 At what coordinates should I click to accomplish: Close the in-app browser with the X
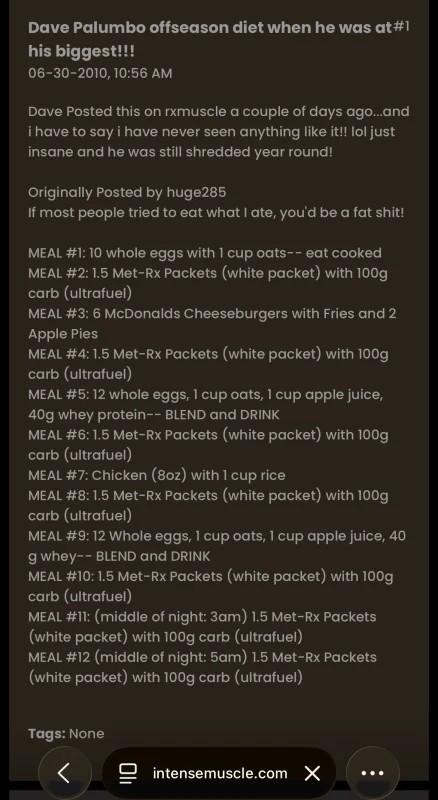(x=312, y=773)
